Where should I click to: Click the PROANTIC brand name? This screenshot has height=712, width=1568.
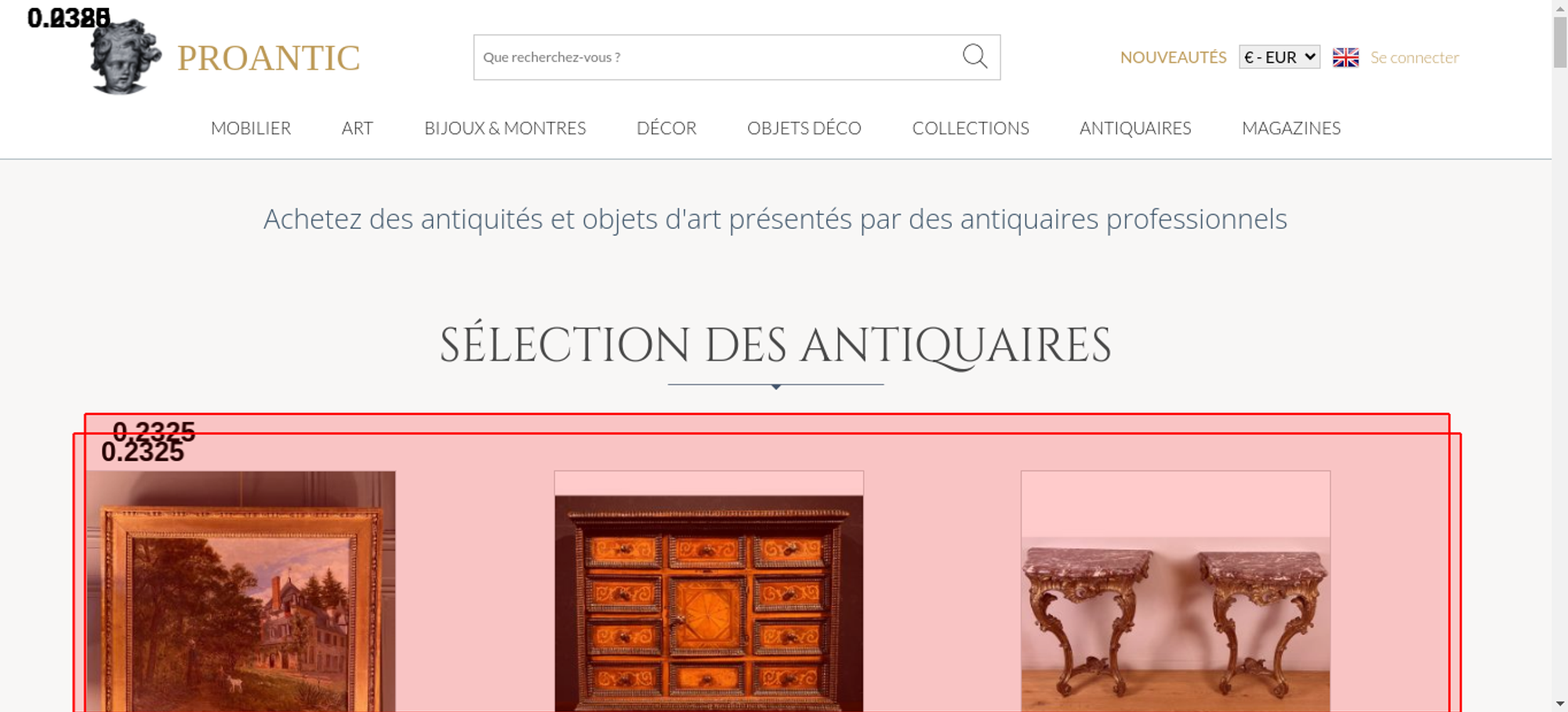(x=268, y=58)
